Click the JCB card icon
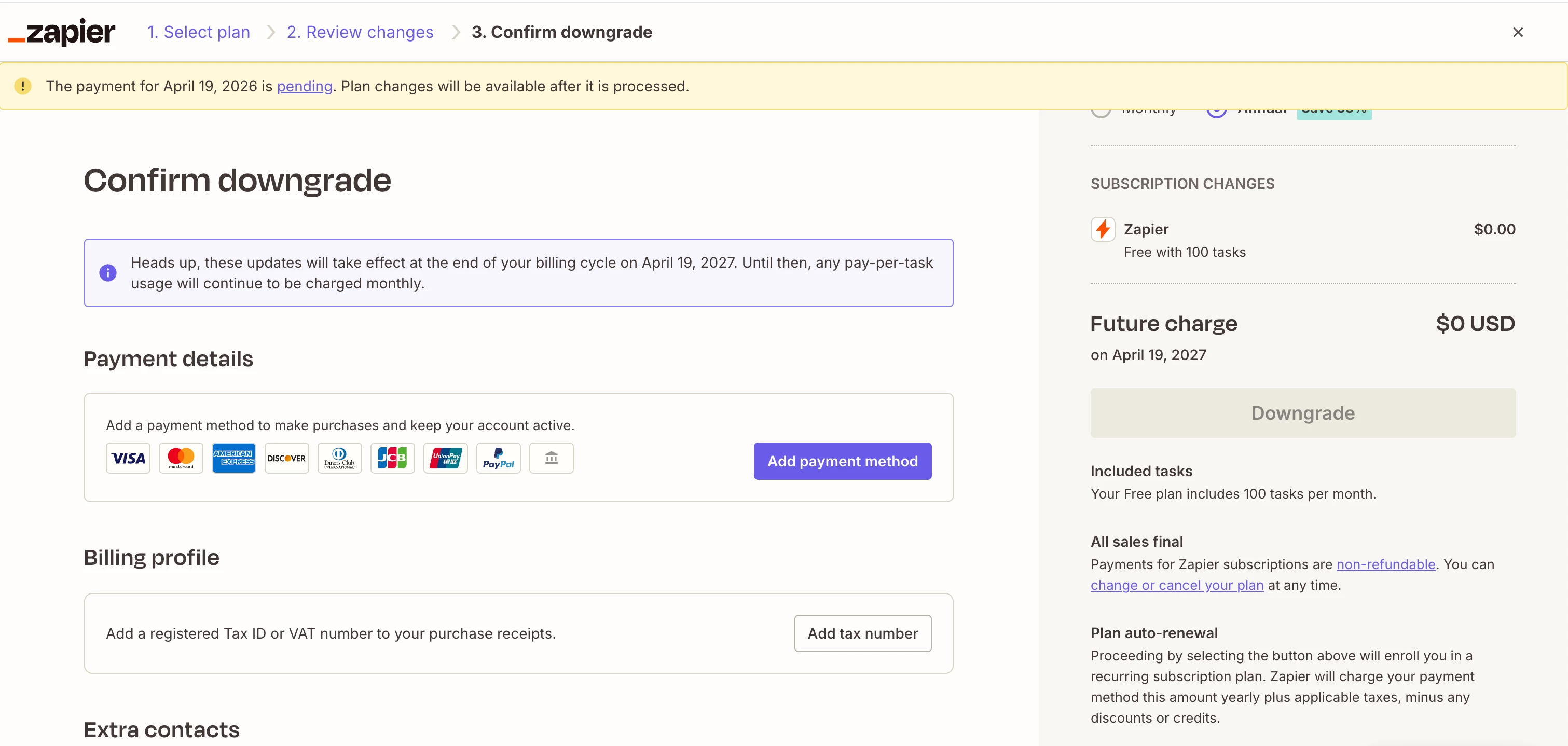 (x=393, y=458)
